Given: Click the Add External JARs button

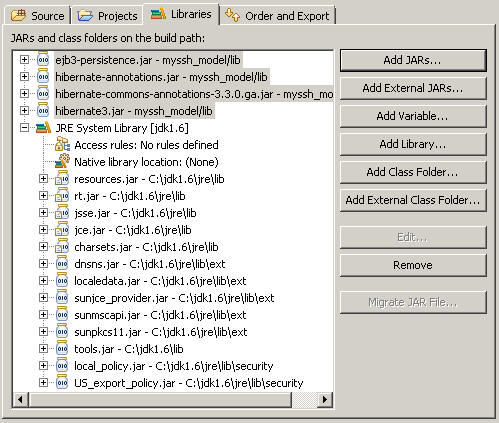Looking at the screenshot, I should point(413,88).
